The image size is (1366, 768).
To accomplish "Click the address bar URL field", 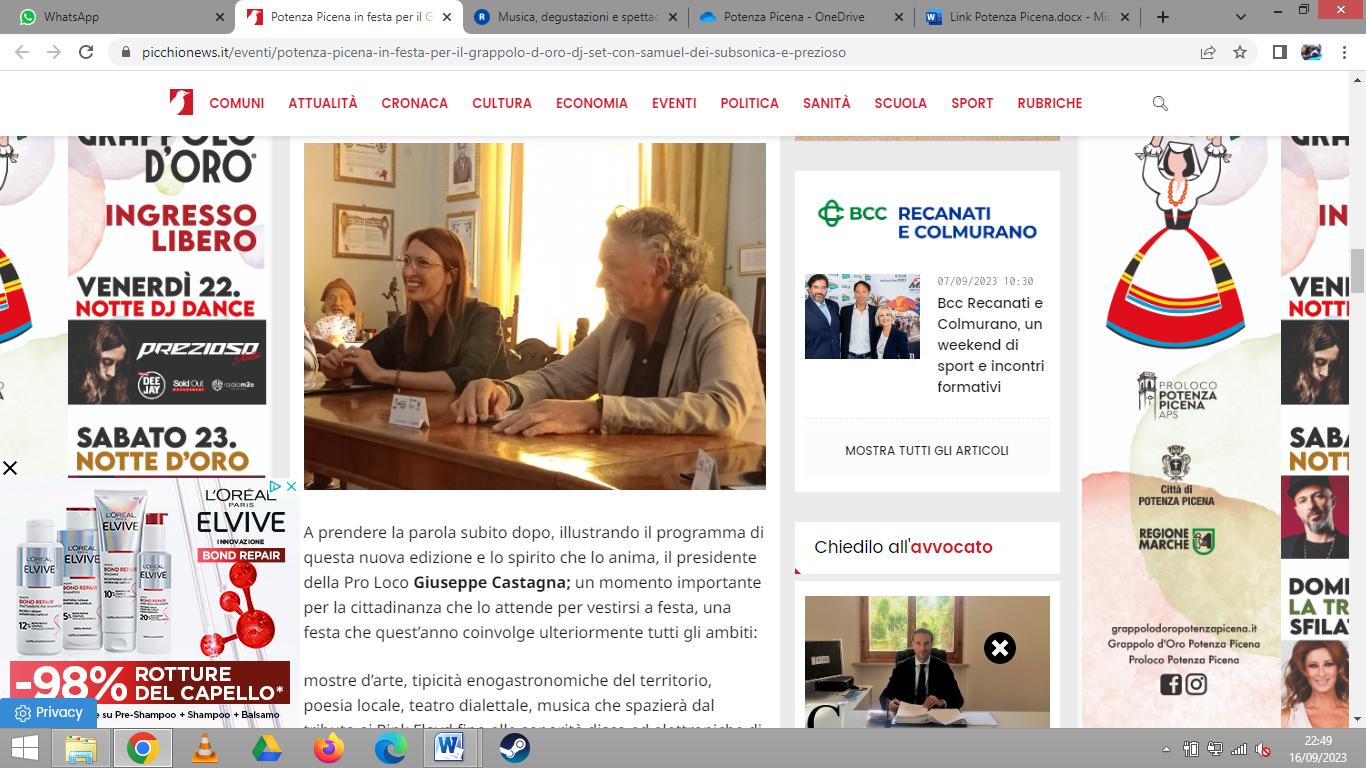I will (x=660, y=52).
